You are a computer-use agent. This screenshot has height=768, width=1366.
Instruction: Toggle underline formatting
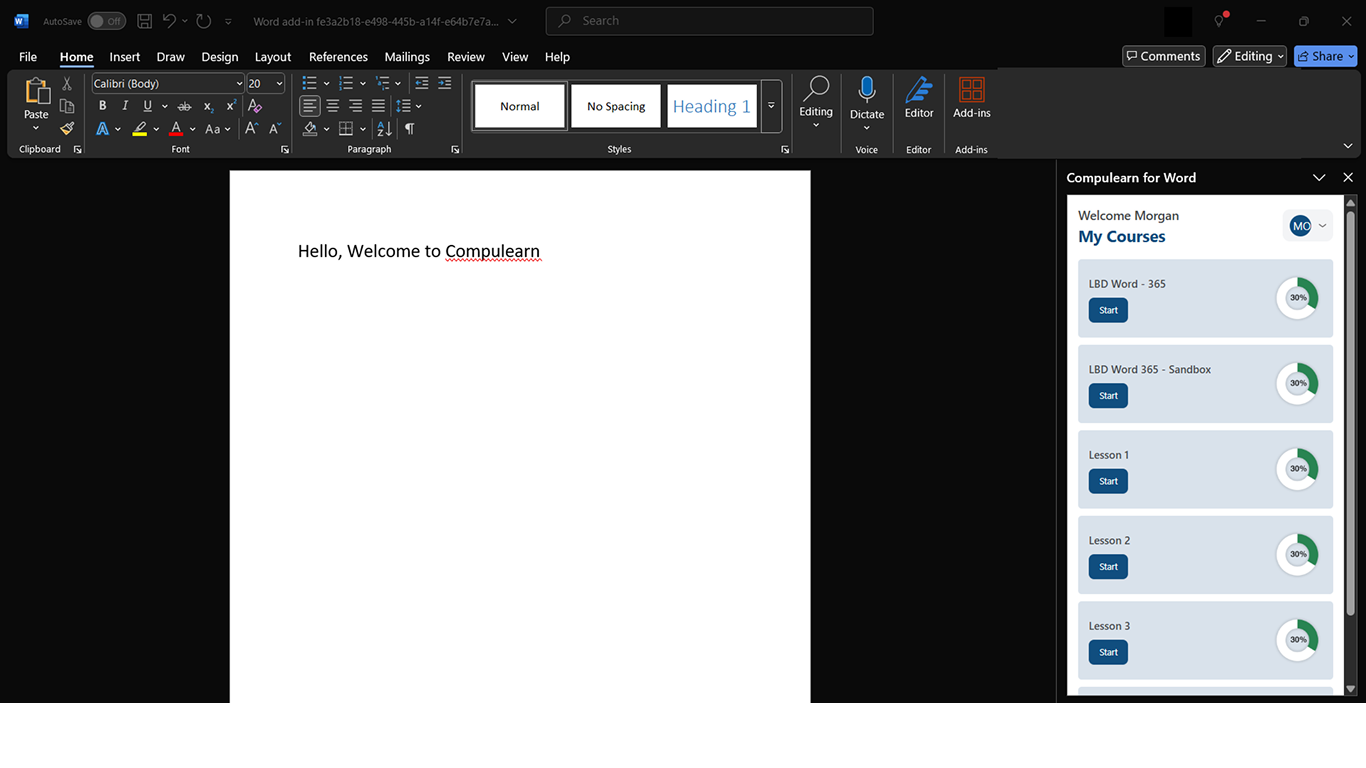click(x=148, y=106)
